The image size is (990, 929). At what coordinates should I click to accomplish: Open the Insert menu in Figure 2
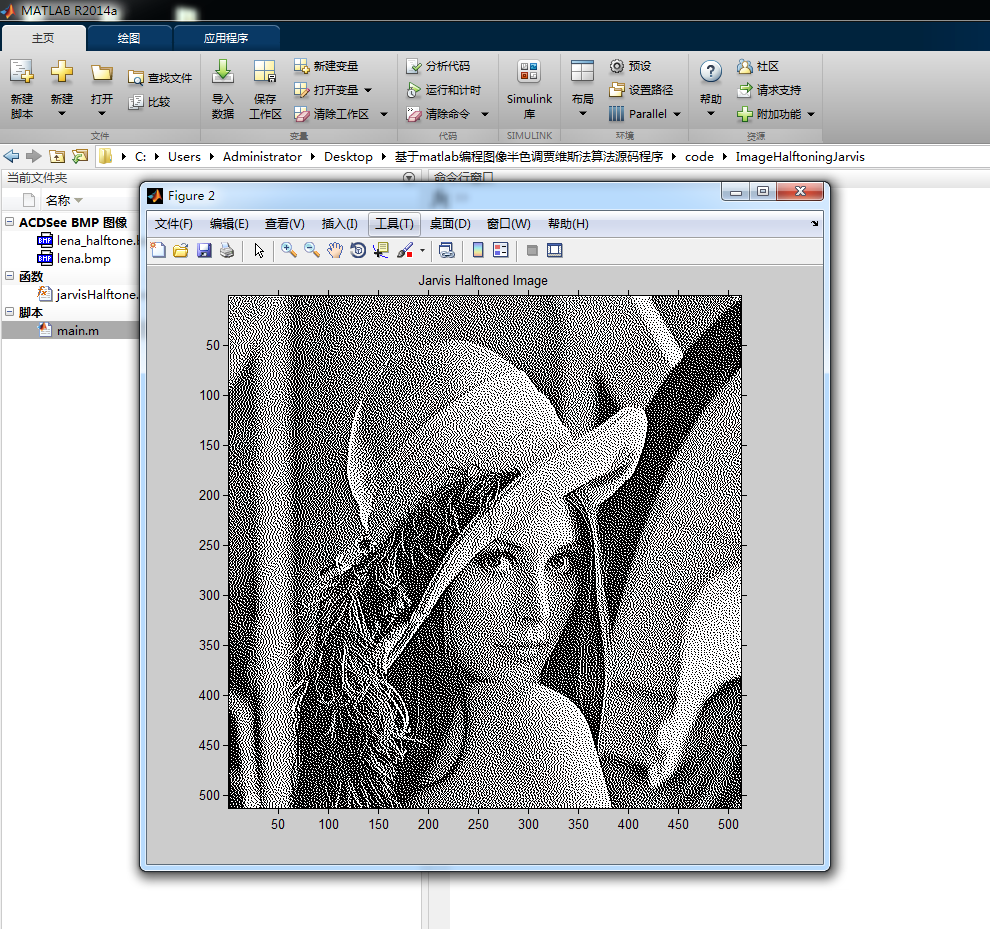click(x=340, y=224)
